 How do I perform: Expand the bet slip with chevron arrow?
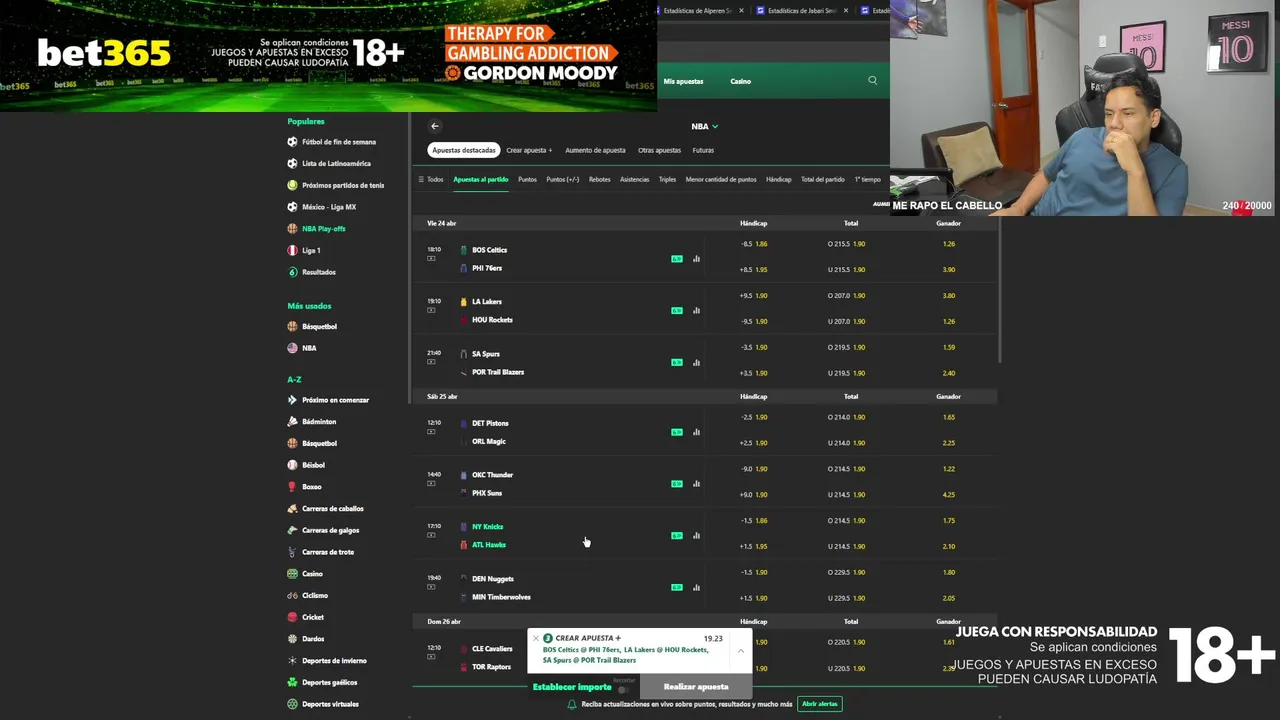click(740, 650)
